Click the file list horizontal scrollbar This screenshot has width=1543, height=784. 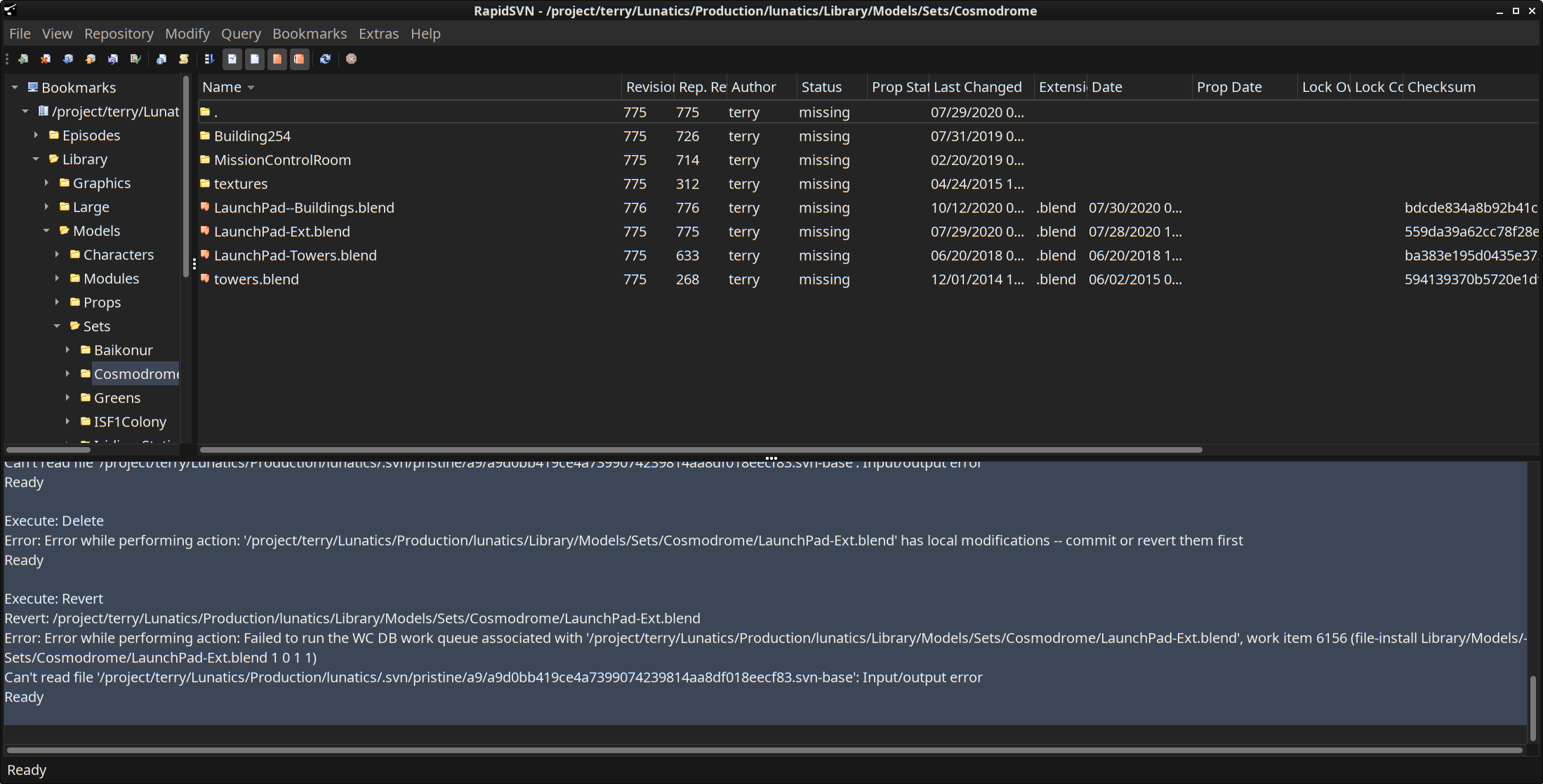tap(701, 450)
